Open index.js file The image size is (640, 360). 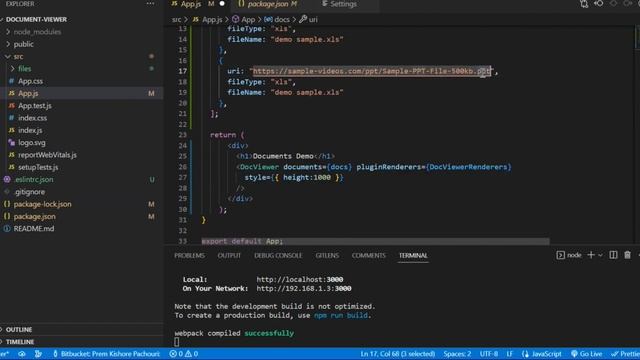click(30, 130)
